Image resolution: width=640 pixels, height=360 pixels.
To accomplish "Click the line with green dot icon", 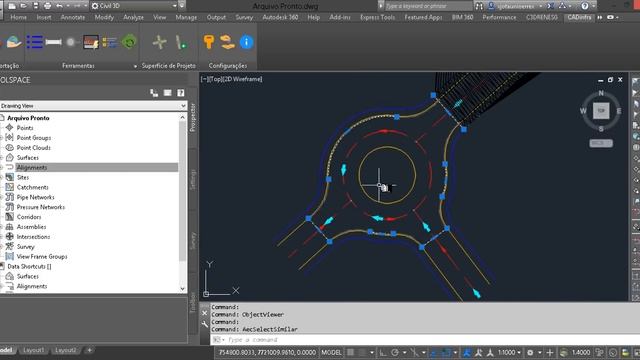I will 181,42.
